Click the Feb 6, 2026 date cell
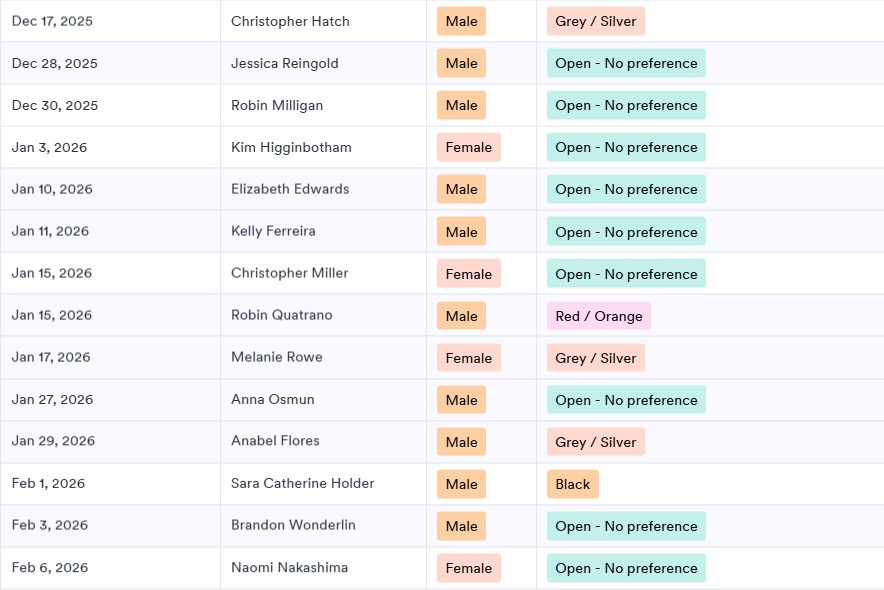Screen dimensions: 884x590 pyautogui.click(x=50, y=568)
